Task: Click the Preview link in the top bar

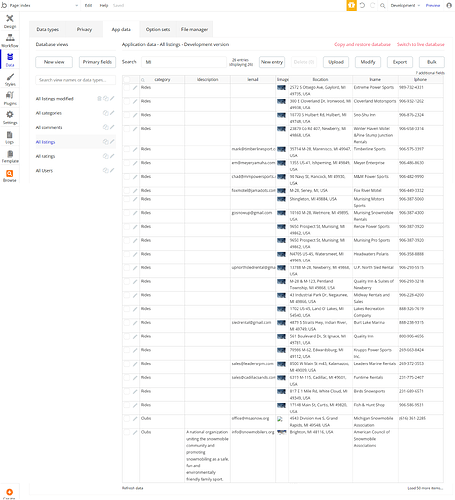Action: tap(433, 5)
